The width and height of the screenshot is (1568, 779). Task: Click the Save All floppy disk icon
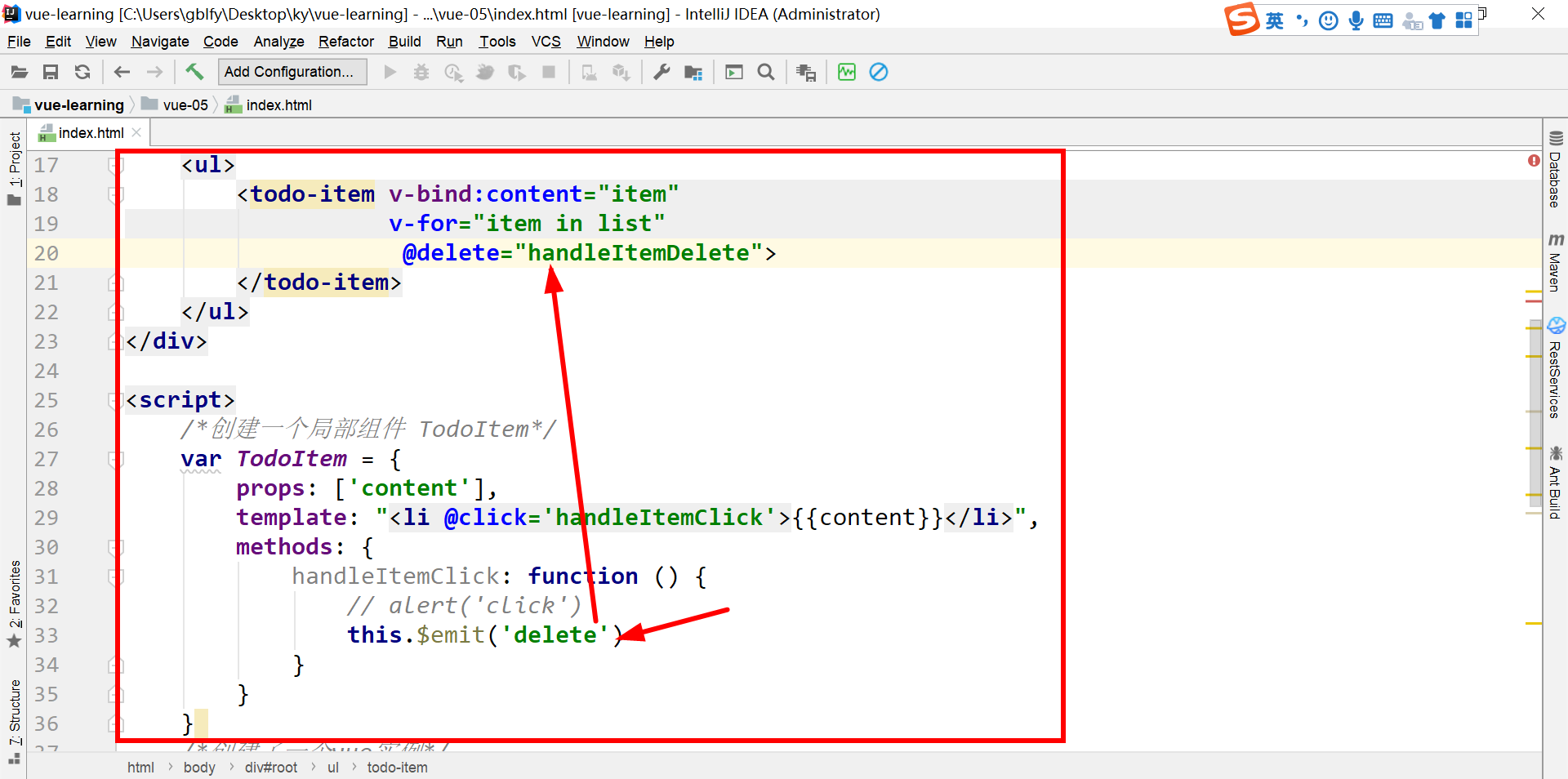pyautogui.click(x=51, y=72)
